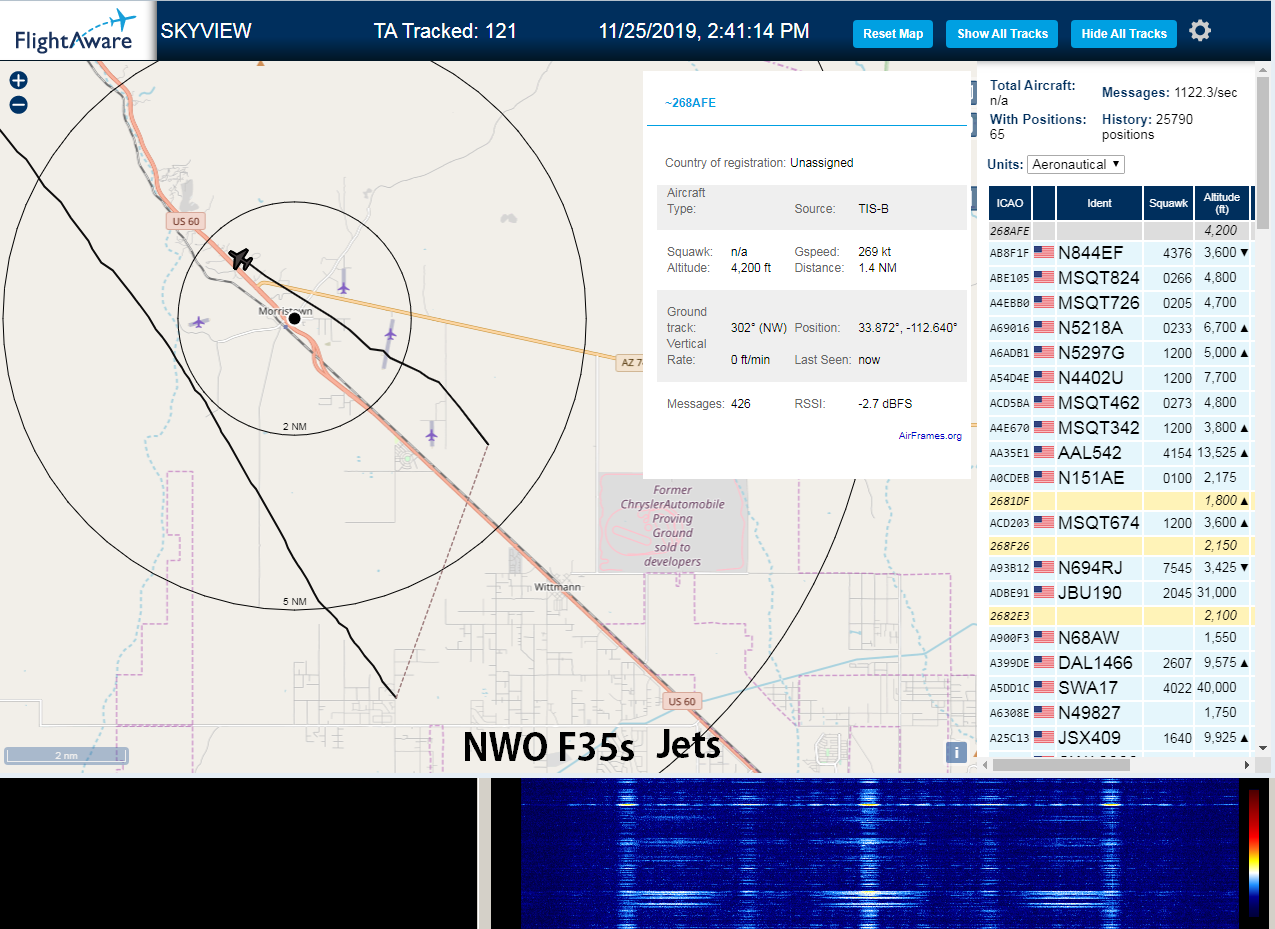Click the sidebar scrollbar up arrow
Image resolution: width=1275 pixels, height=929 pixels.
(1263, 69)
